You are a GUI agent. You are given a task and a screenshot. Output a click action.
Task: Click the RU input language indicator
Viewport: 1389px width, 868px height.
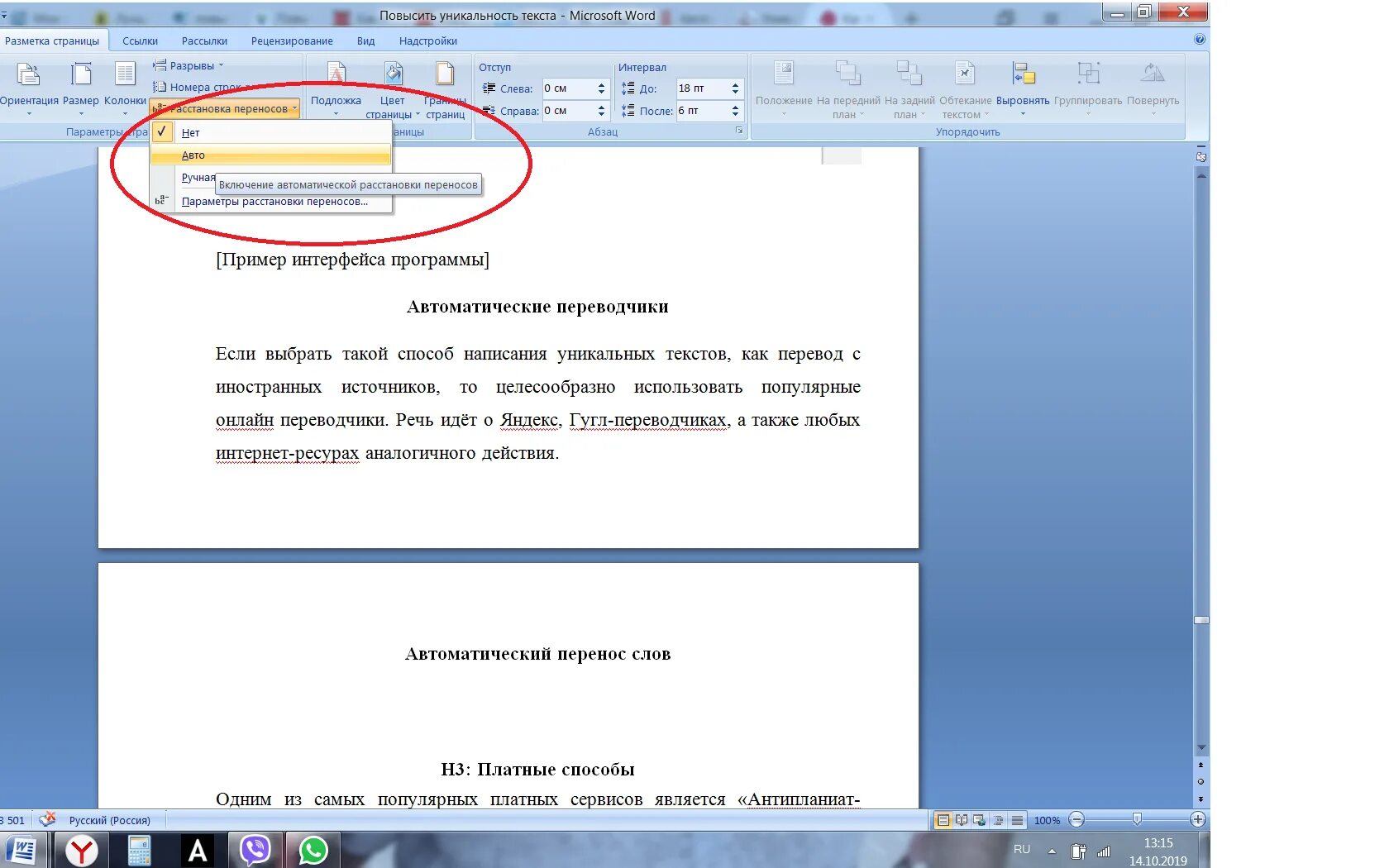point(1022,850)
